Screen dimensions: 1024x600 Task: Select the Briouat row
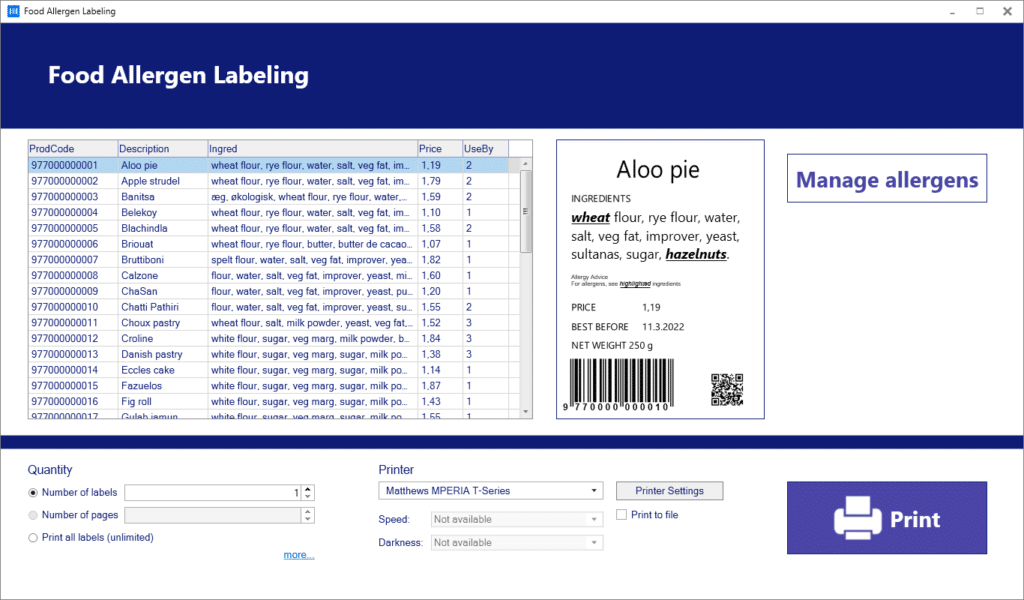tap(268, 244)
